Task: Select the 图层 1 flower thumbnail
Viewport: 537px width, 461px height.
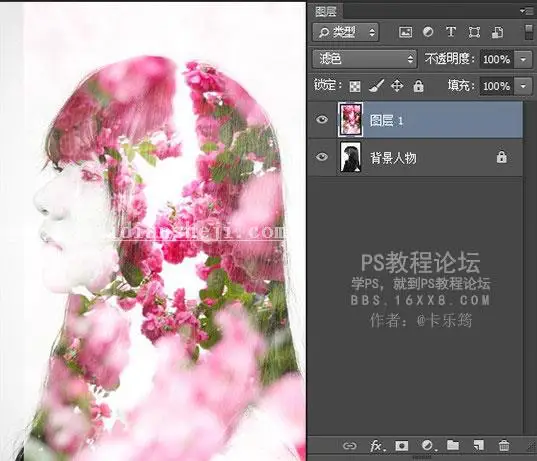Action: click(350, 120)
